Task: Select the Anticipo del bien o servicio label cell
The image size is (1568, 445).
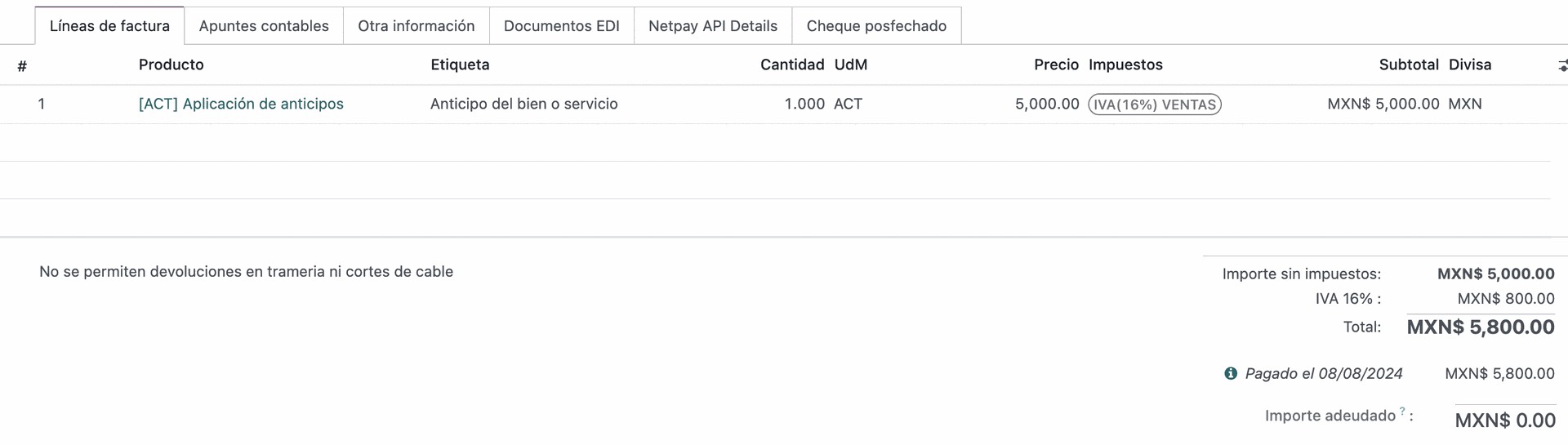Action: [x=524, y=104]
